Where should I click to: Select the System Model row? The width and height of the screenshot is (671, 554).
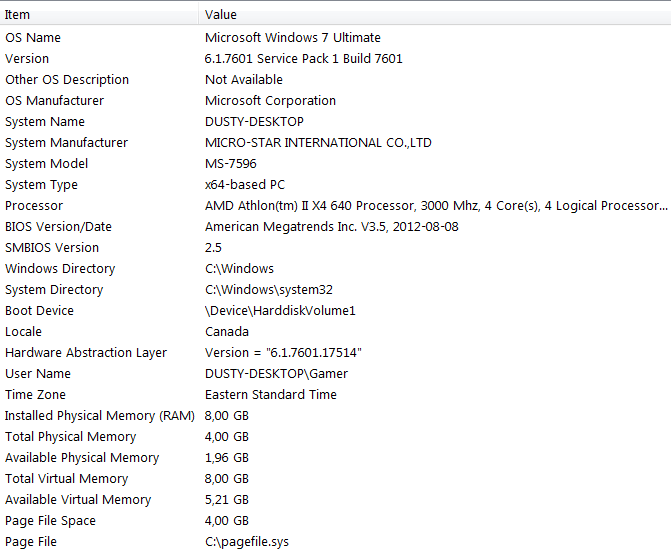click(x=336, y=163)
